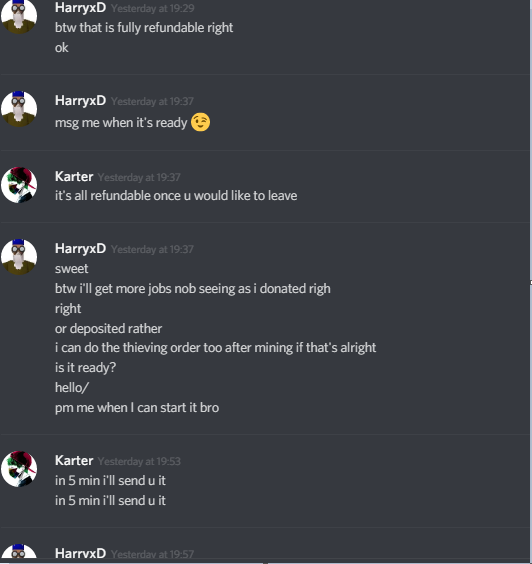Open HarryxD's profile from the 19:29 username
This screenshot has width=532, height=564.
click(x=80, y=8)
